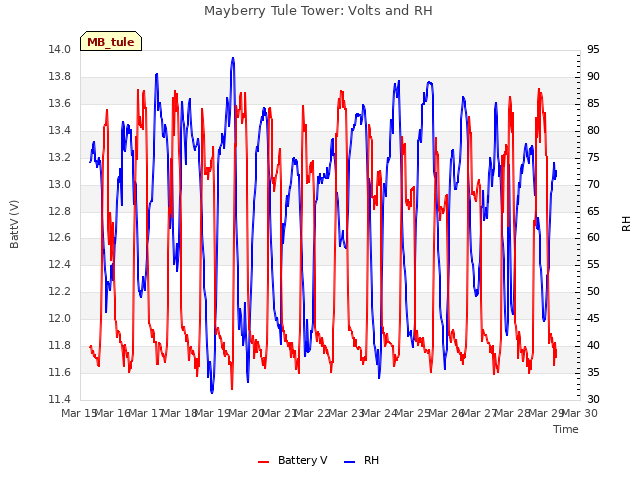Click the 12.4 left axis value
The image size is (640, 480).
click(60, 264)
